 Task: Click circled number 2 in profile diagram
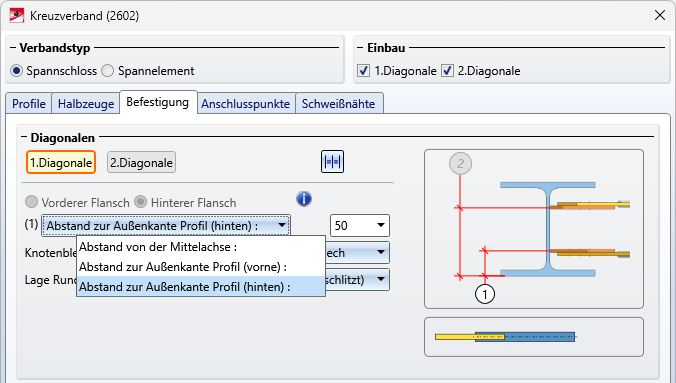[x=460, y=163]
